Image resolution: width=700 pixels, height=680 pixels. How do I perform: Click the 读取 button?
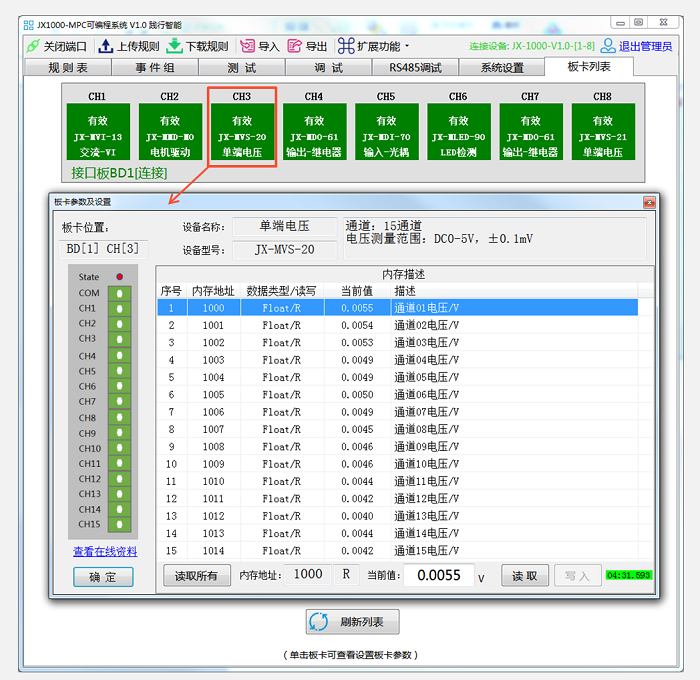[525, 576]
